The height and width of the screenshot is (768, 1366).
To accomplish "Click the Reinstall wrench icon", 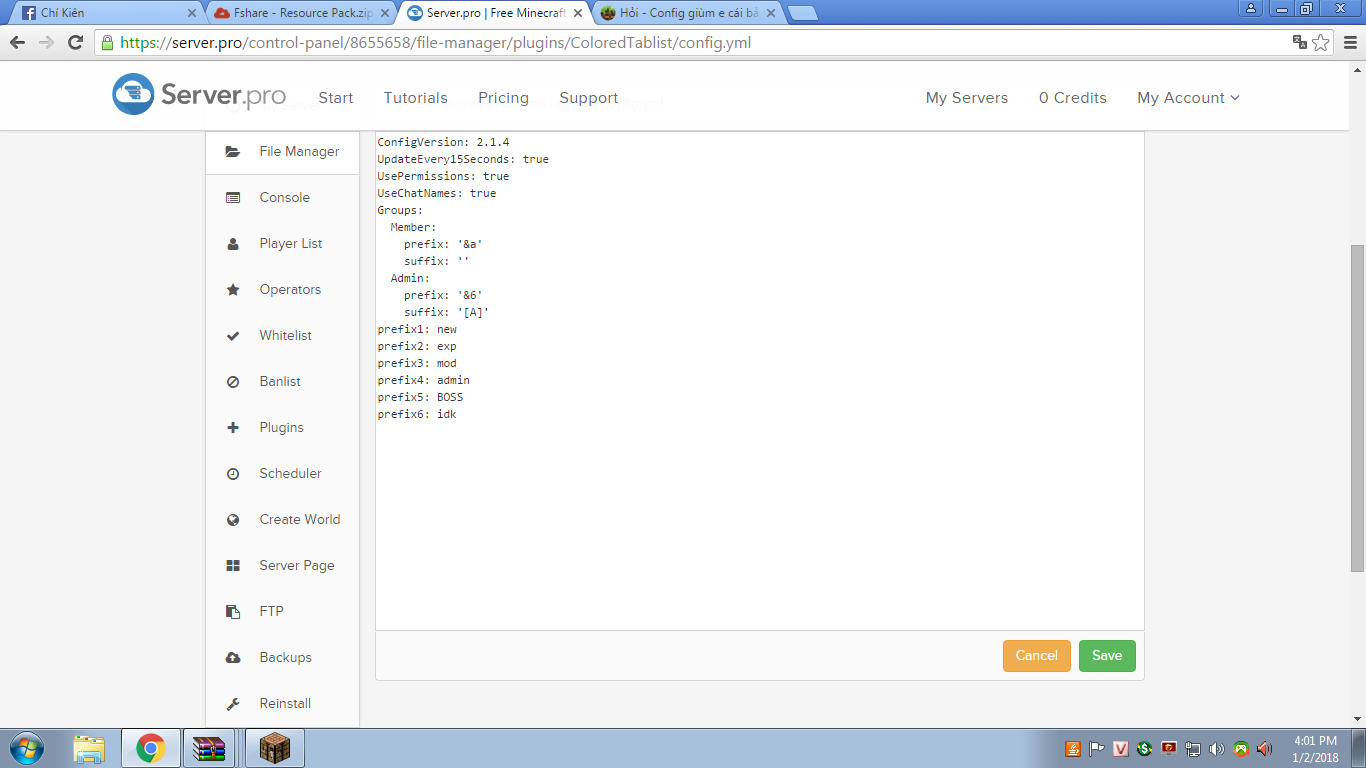I will coord(233,704).
